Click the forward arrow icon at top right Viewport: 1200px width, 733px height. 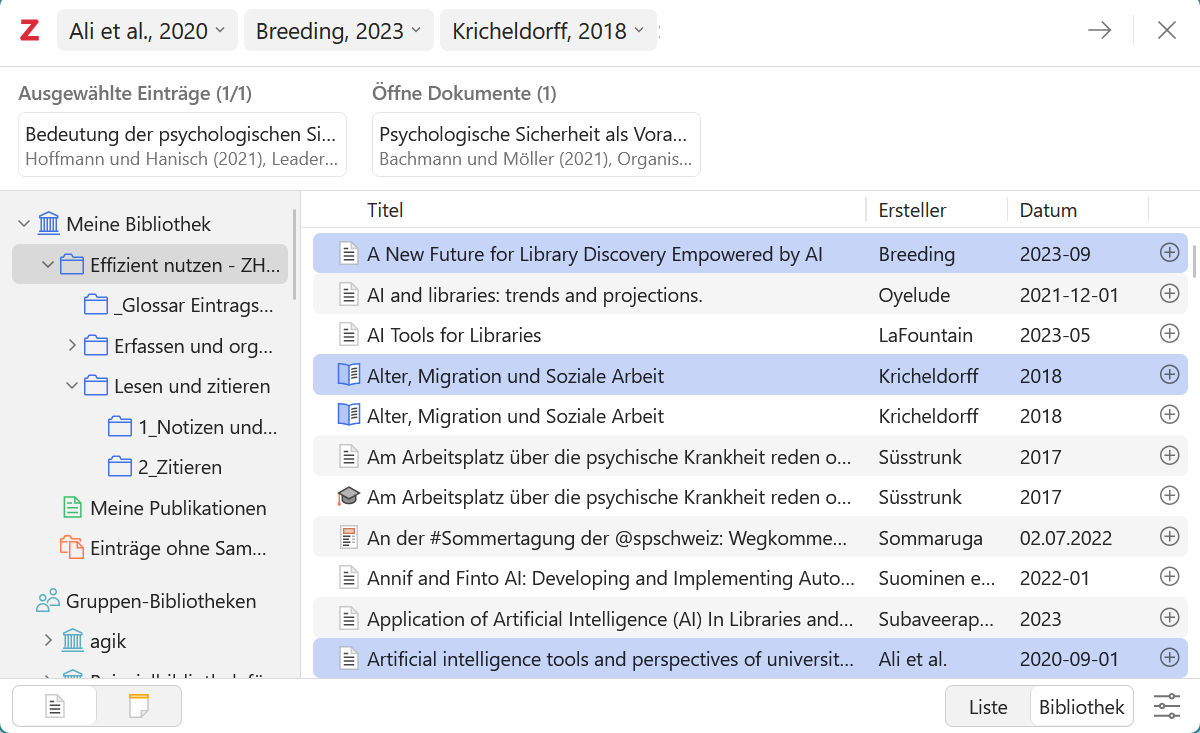pyautogui.click(x=1100, y=31)
